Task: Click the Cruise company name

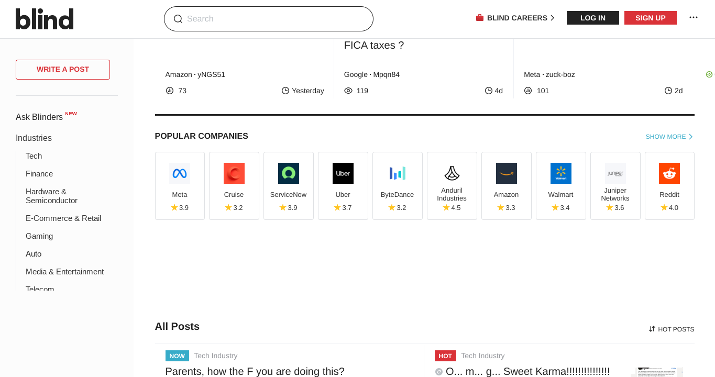Action: pos(234,195)
